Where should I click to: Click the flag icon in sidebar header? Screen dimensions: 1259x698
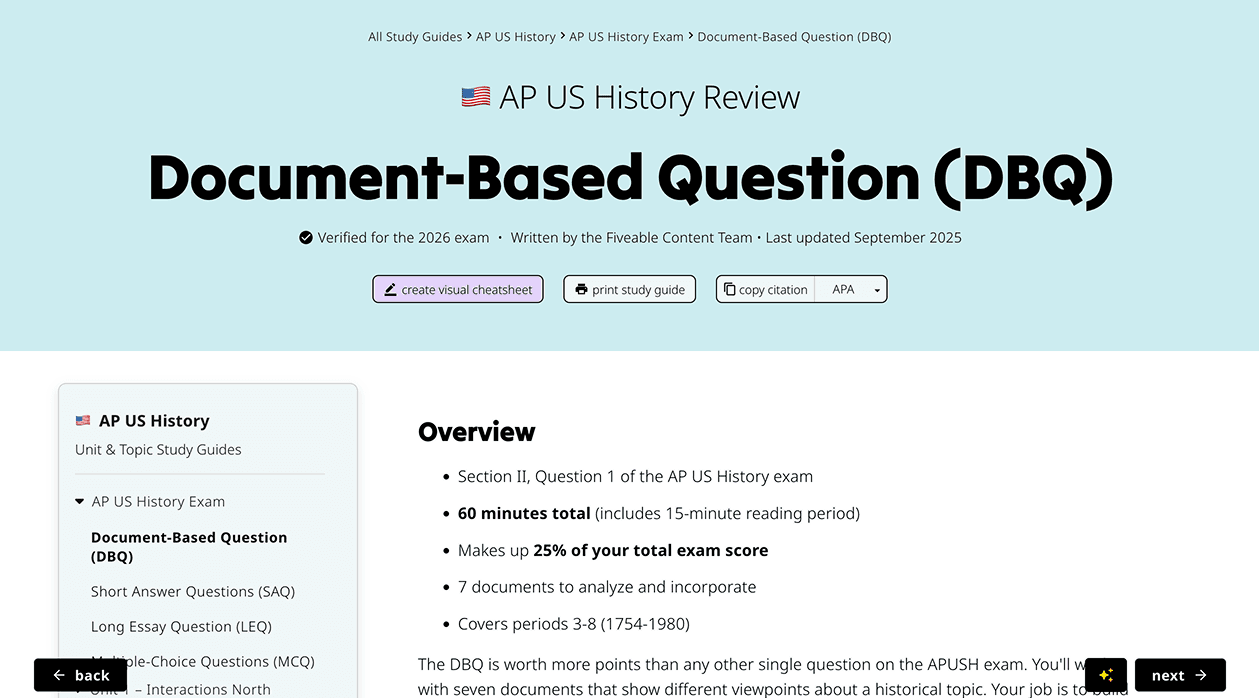click(x=83, y=421)
